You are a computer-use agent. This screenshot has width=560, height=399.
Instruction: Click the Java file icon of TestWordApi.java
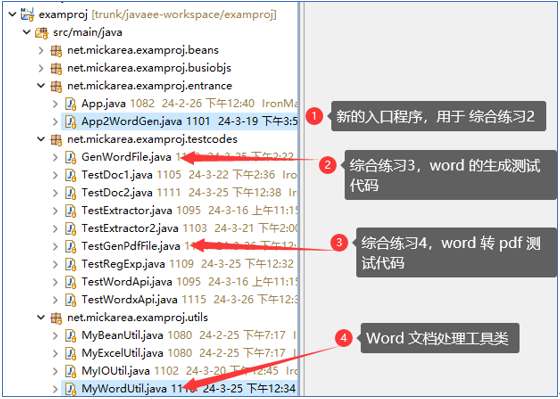tap(71, 282)
